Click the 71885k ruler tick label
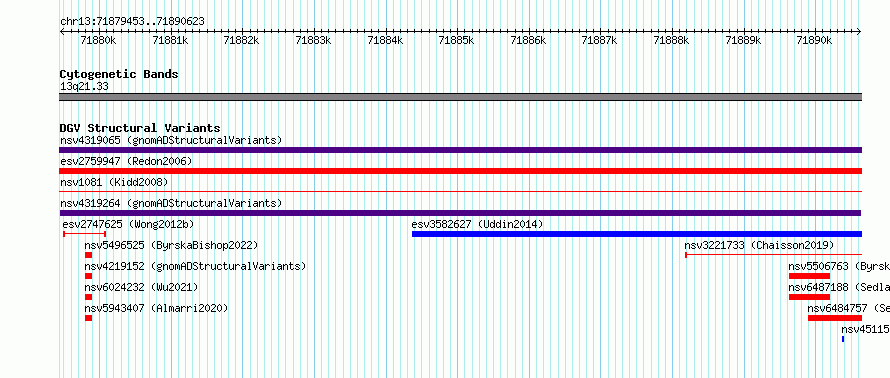This screenshot has width=890, height=378. coord(457,40)
